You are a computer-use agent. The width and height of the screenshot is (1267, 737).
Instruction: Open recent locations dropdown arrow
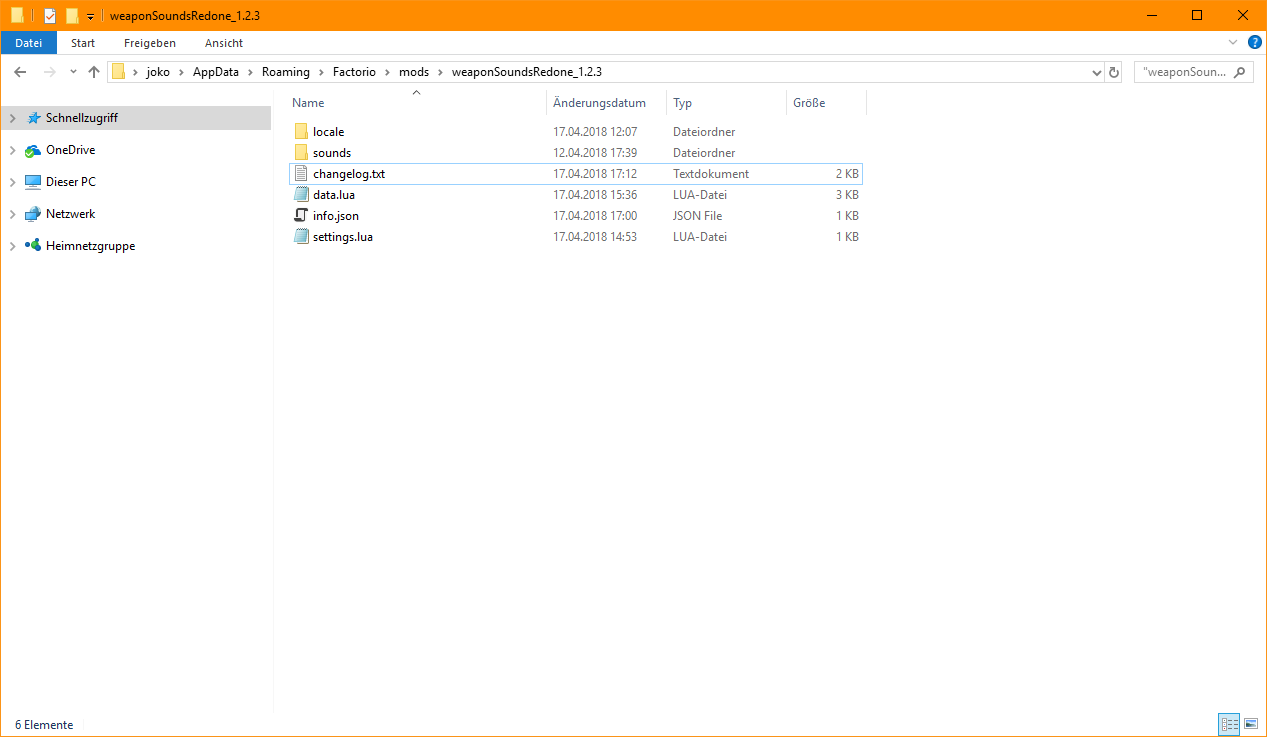73,72
